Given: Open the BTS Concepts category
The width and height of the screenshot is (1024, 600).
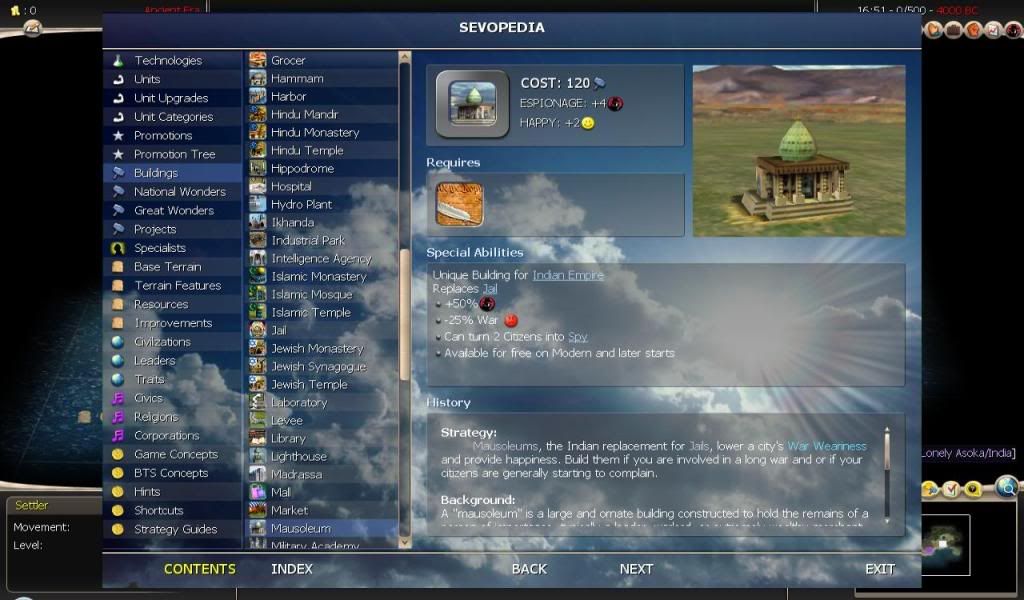Looking at the screenshot, I should point(172,473).
